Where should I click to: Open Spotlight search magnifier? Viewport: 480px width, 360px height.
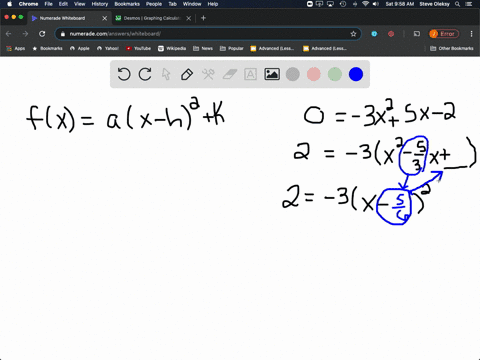[x=457, y=4]
